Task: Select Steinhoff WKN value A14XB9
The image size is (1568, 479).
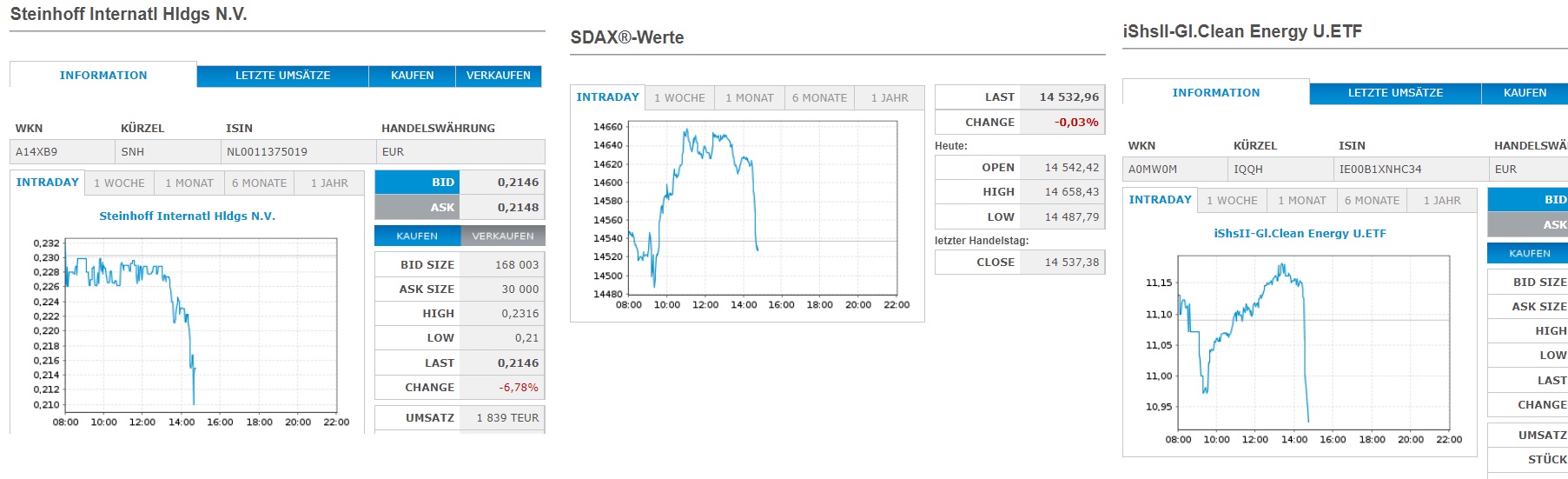Action: click(x=36, y=151)
